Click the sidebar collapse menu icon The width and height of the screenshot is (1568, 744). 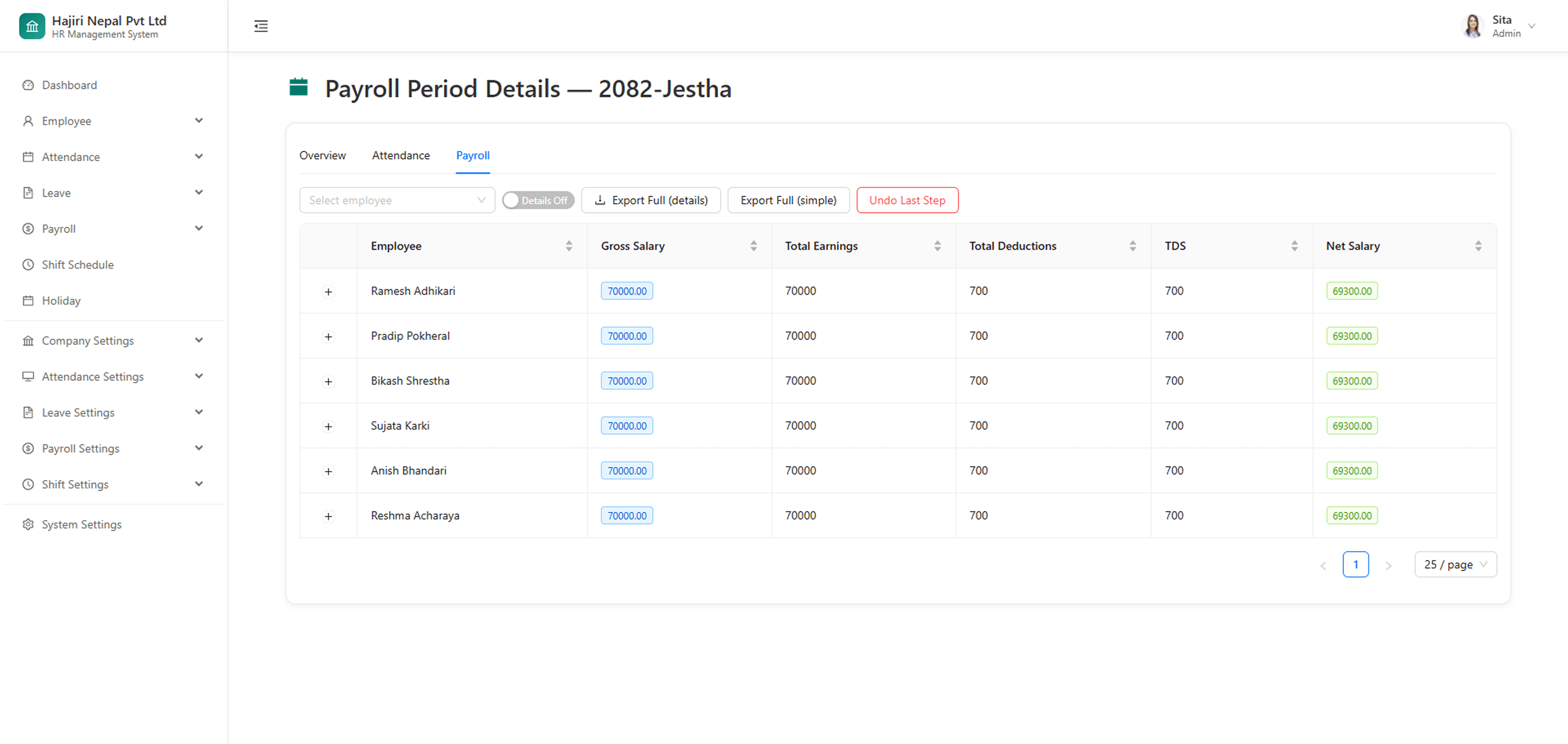(260, 26)
